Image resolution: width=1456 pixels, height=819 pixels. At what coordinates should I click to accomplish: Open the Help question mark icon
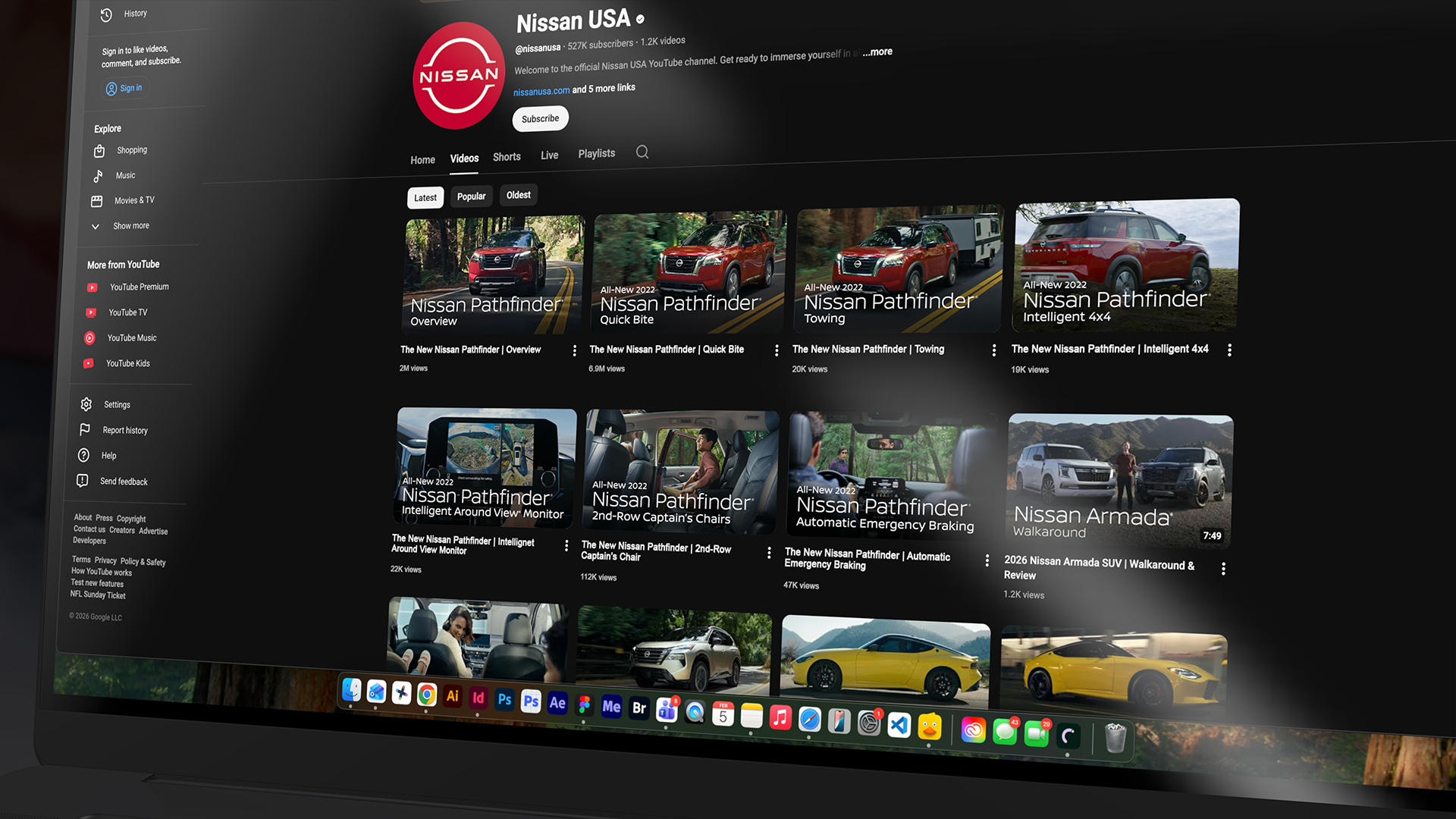tap(83, 455)
